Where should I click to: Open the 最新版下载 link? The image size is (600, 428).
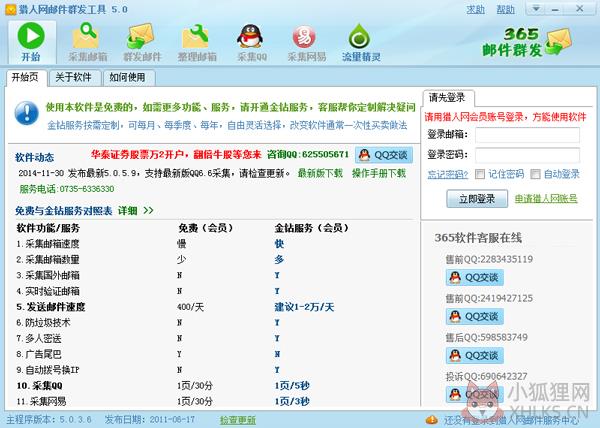320,173
